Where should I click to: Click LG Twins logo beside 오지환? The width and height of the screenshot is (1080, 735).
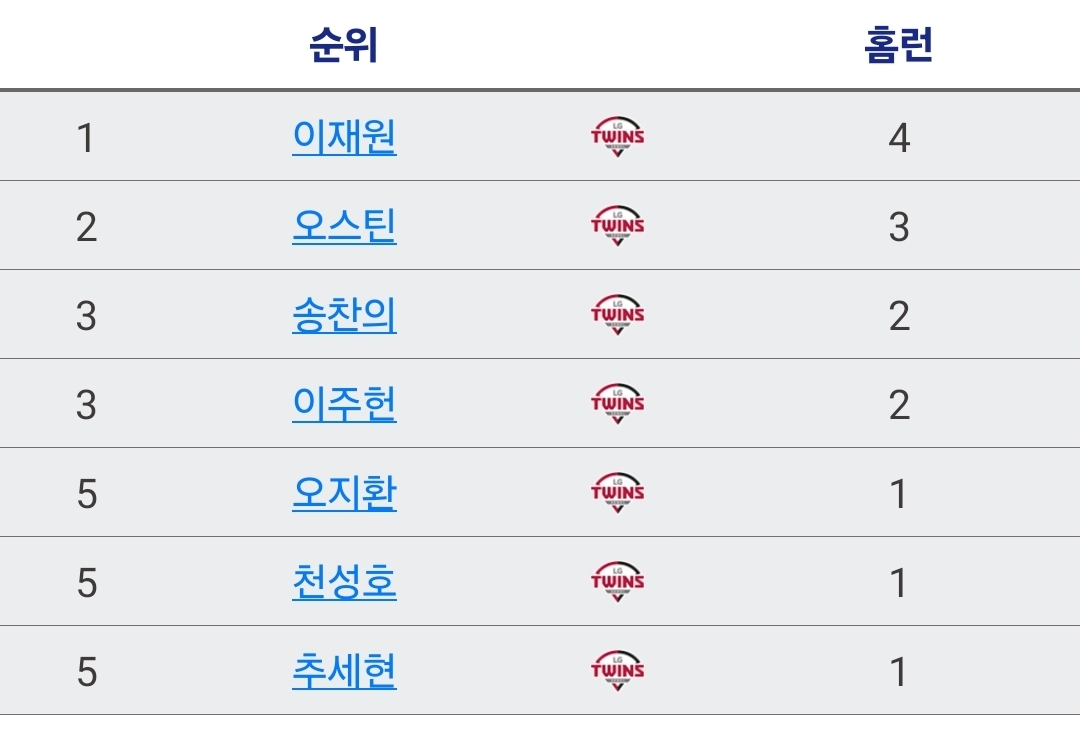[617, 493]
